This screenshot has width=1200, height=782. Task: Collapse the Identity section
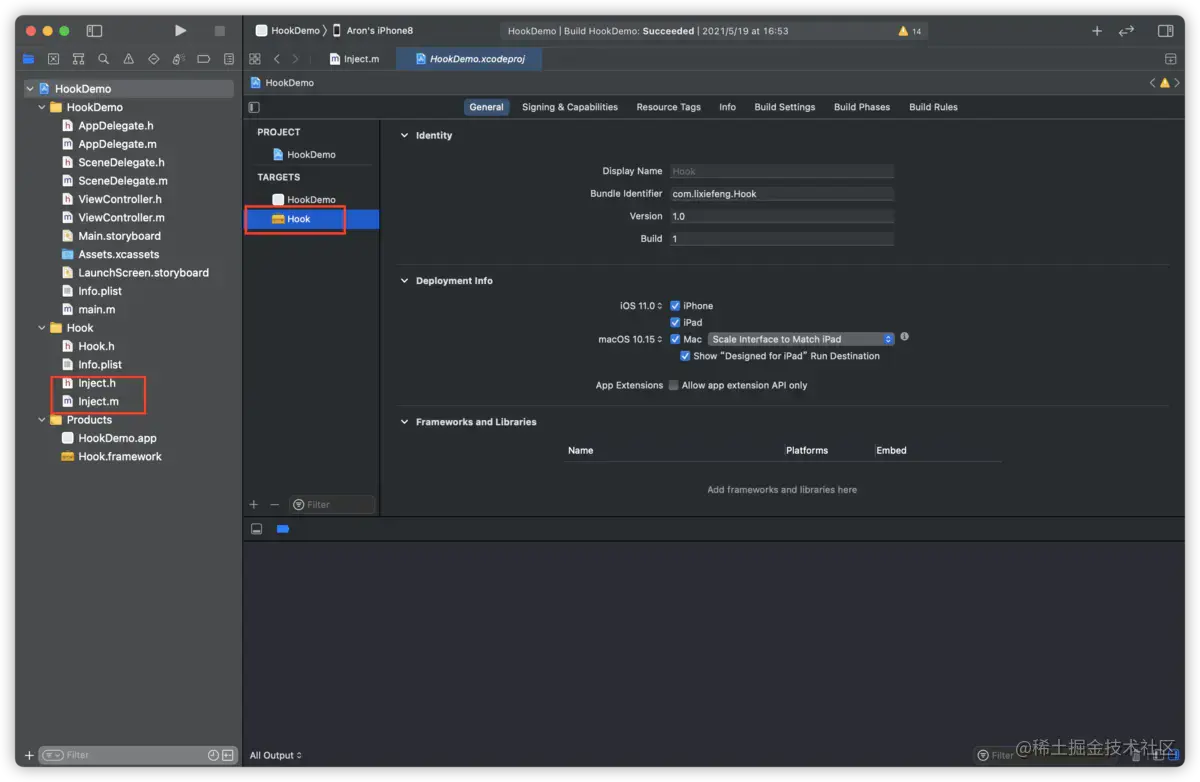coord(405,135)
